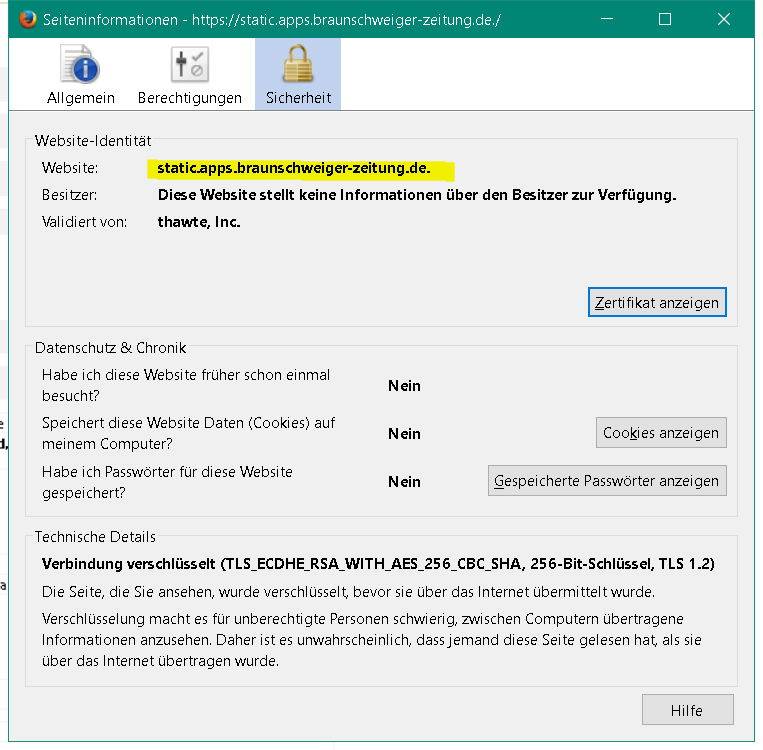Click the 'Datenschutz & Chronik' group label
This screenshot has height=750, width=763.
(110, 348)
